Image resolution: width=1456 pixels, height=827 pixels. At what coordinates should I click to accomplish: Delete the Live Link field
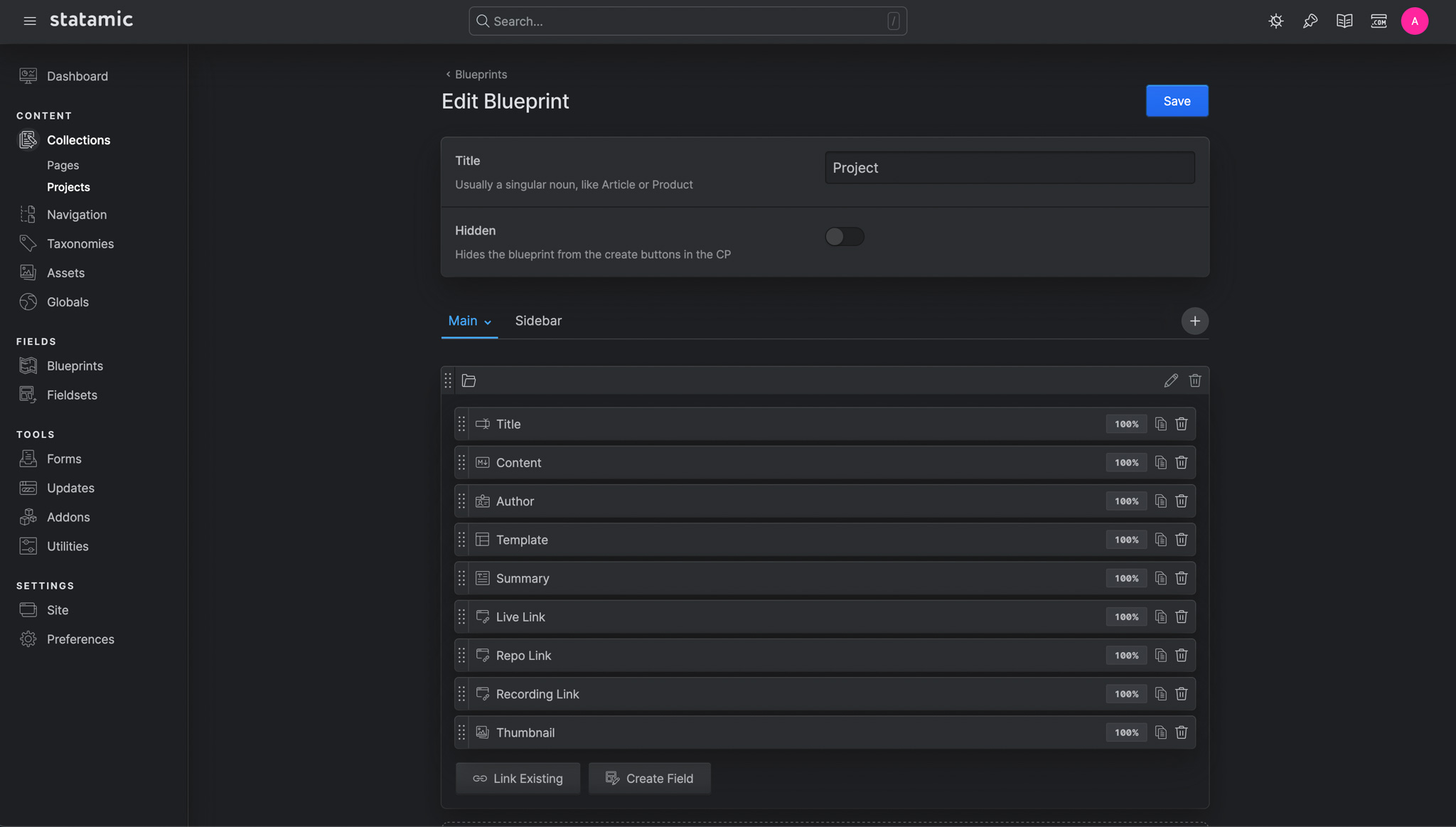coord(1182,617)
